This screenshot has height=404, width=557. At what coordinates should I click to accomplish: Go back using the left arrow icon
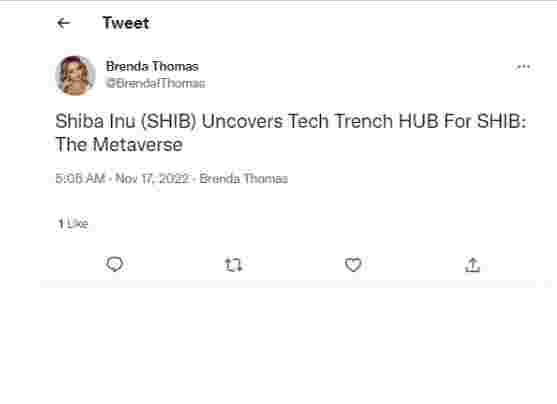[x=64, y=23]
